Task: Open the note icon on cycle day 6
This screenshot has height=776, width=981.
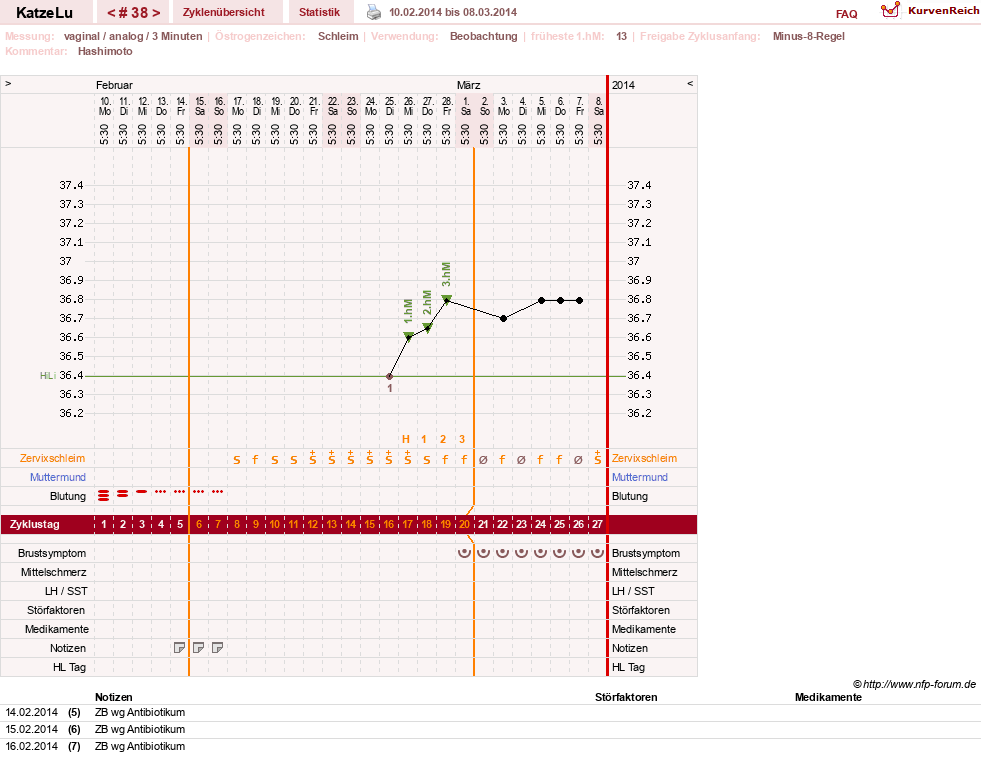Action: pyautogui.click(x=198, y=648)
